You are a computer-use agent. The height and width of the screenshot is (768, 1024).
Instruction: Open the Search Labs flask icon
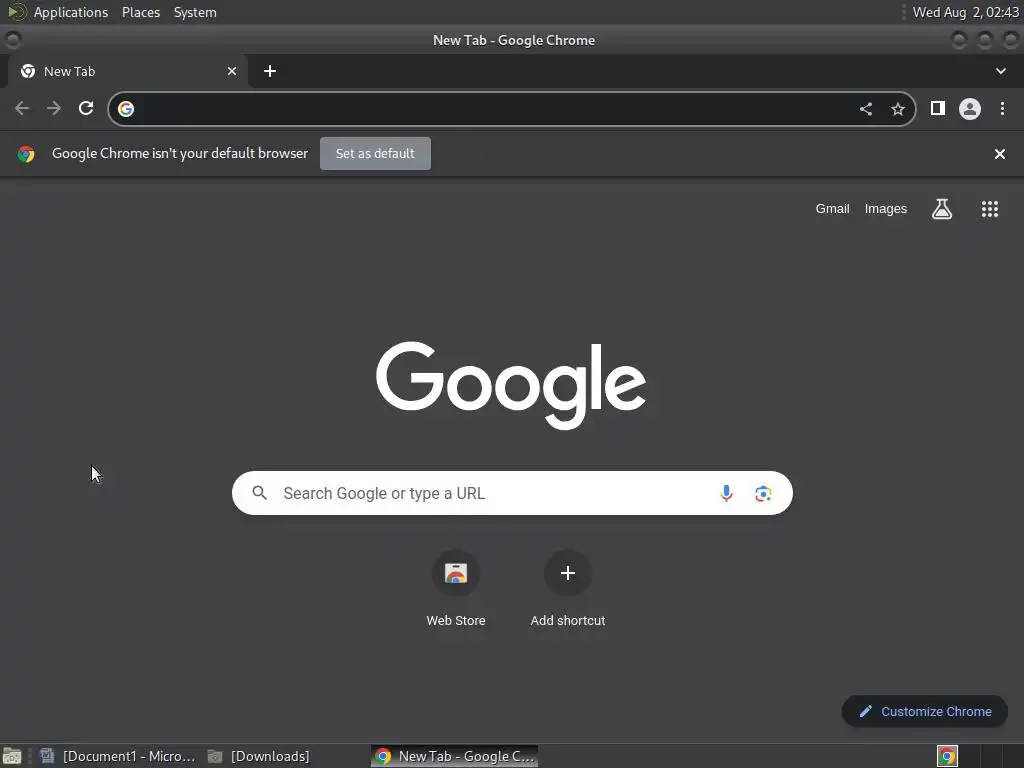pyautogui.click(x=942, y=209)
